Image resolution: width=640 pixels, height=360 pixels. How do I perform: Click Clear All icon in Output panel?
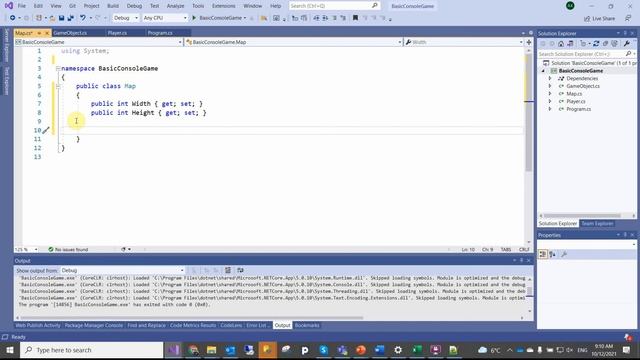(x=228, y=270)
